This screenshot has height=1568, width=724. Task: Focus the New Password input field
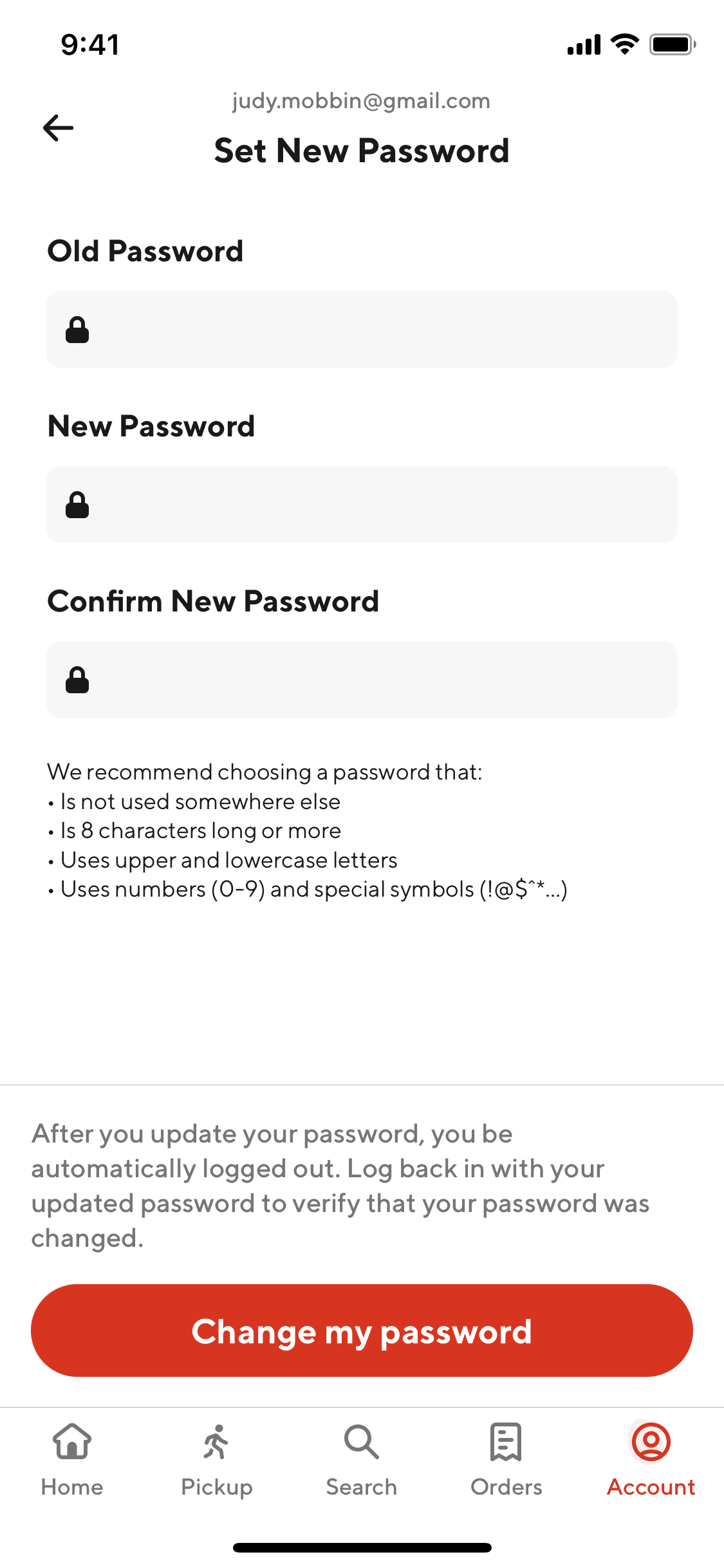coord(380,505)
